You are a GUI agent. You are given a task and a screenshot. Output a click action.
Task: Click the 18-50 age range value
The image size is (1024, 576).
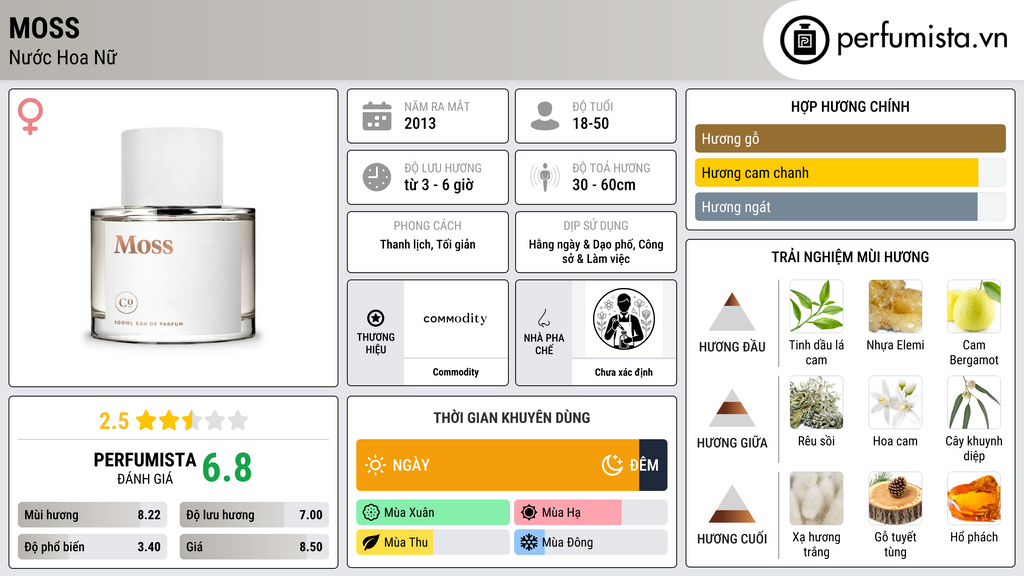[x=590, y=123]
